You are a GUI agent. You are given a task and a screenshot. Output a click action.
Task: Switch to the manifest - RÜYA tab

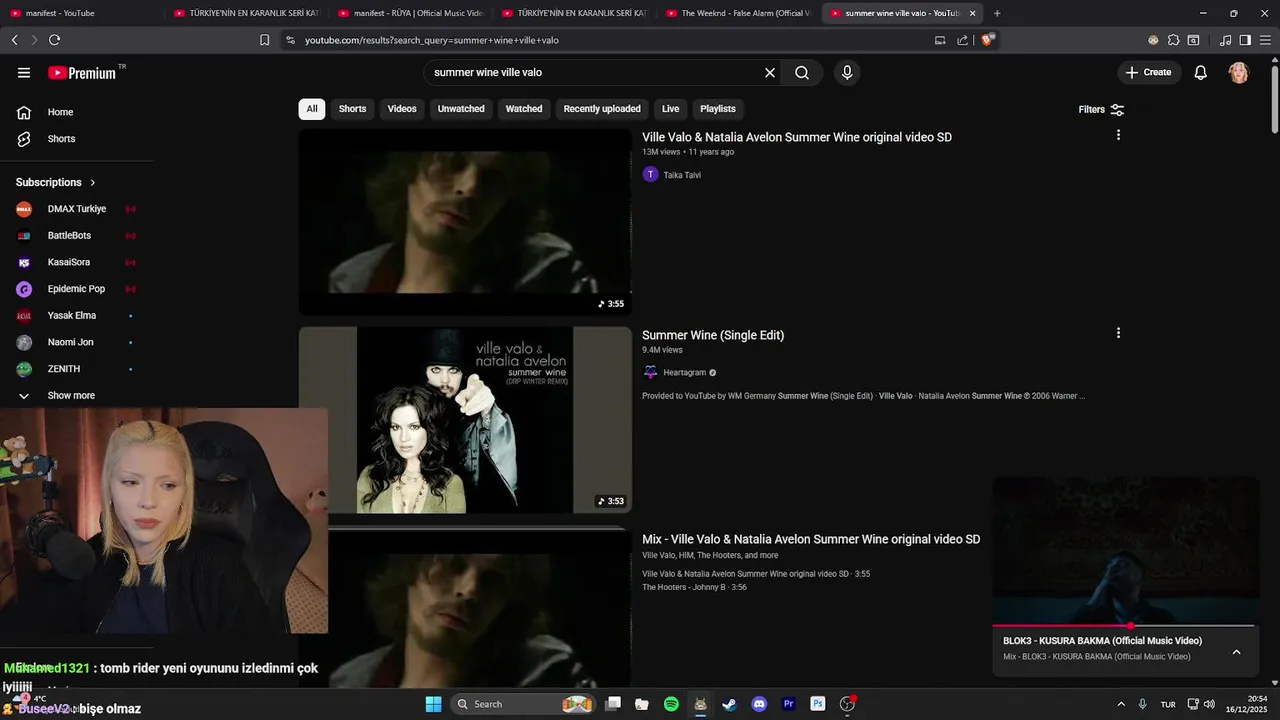(410, 13)
